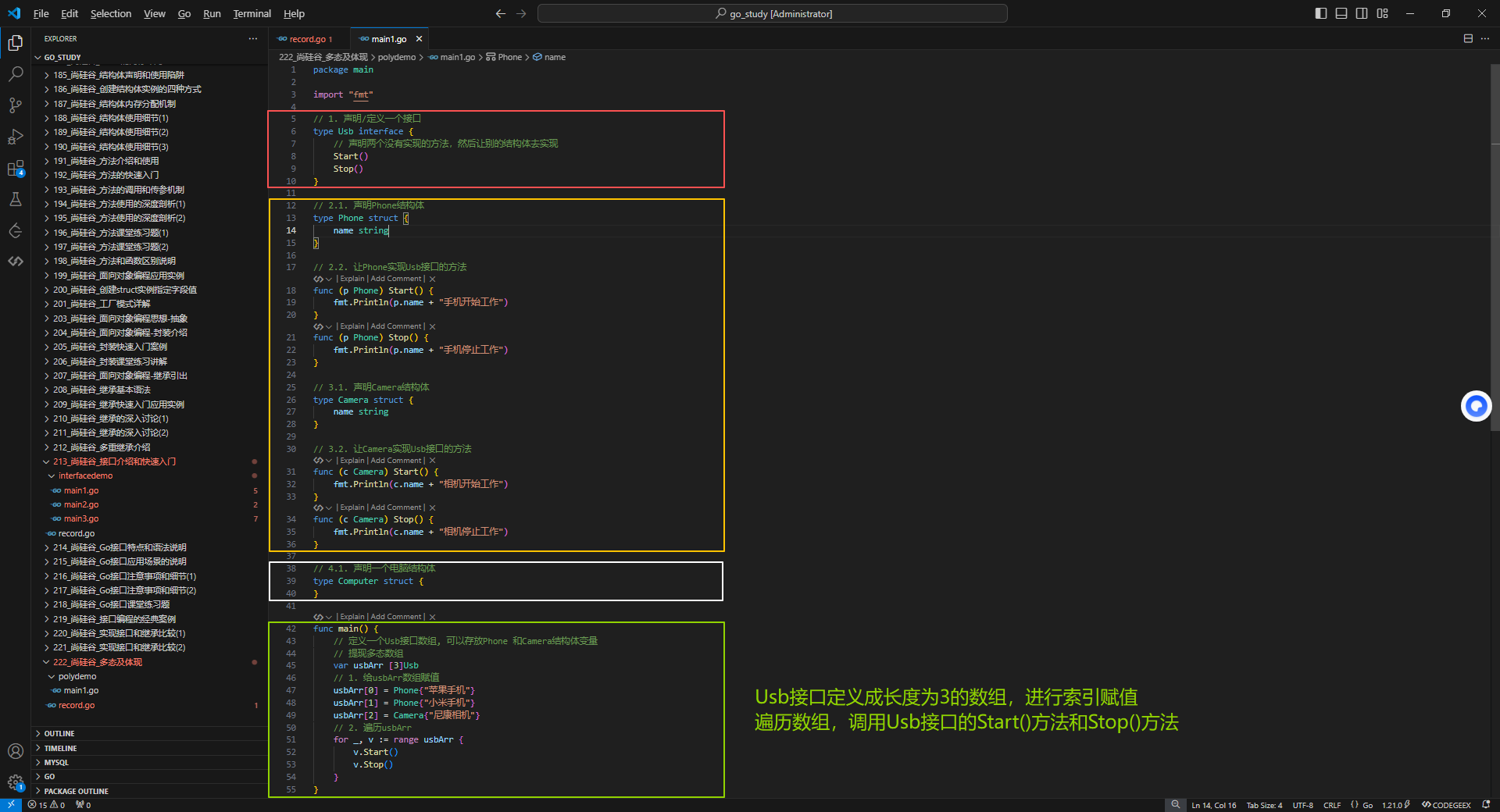Viewport: 1500px width, 812px height.
Task: Open the errors and warnings status indicator
Action: (46, 805)
